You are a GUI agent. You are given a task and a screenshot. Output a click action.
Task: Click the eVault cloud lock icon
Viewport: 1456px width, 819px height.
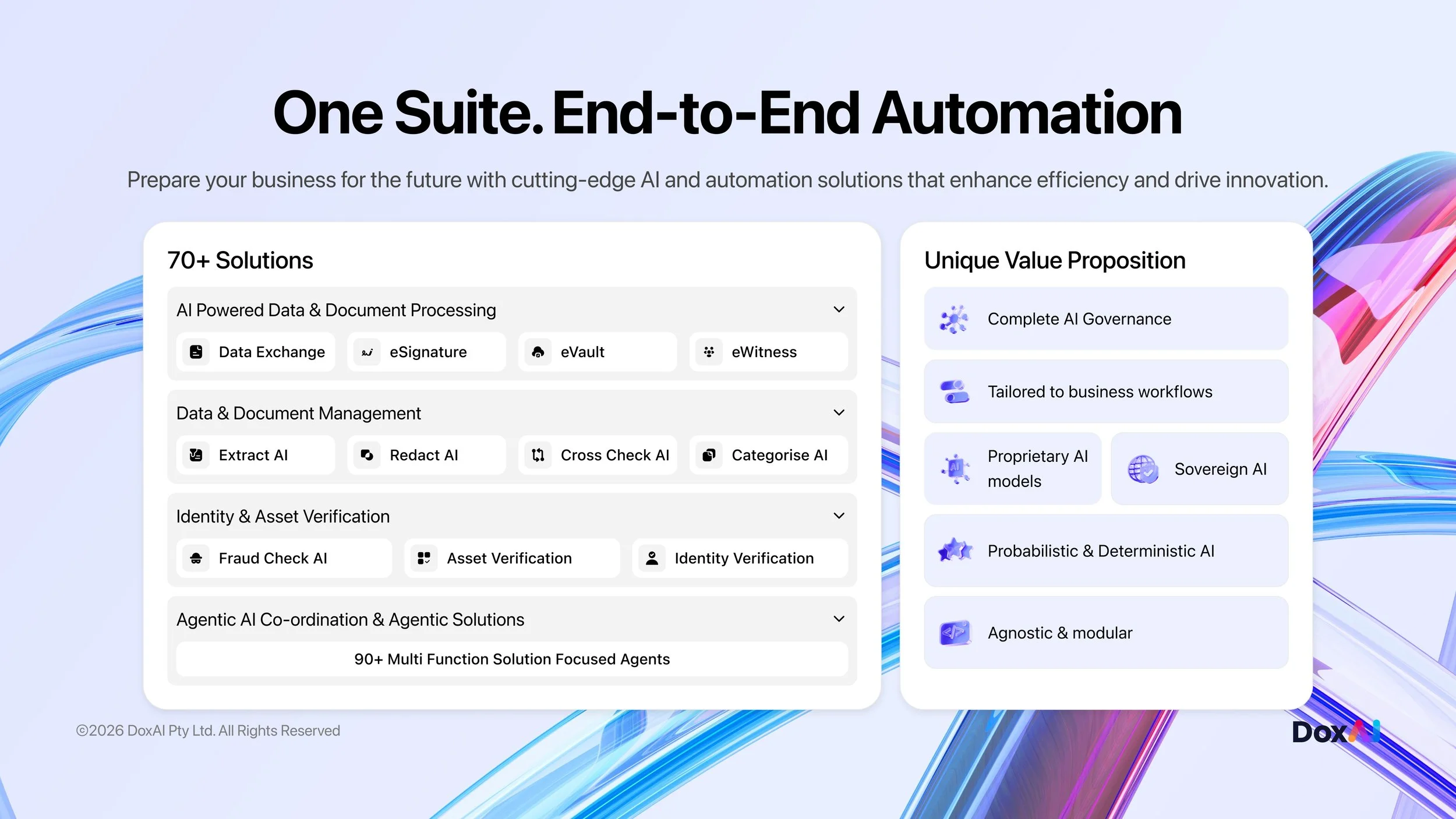(x=538, y=352)
